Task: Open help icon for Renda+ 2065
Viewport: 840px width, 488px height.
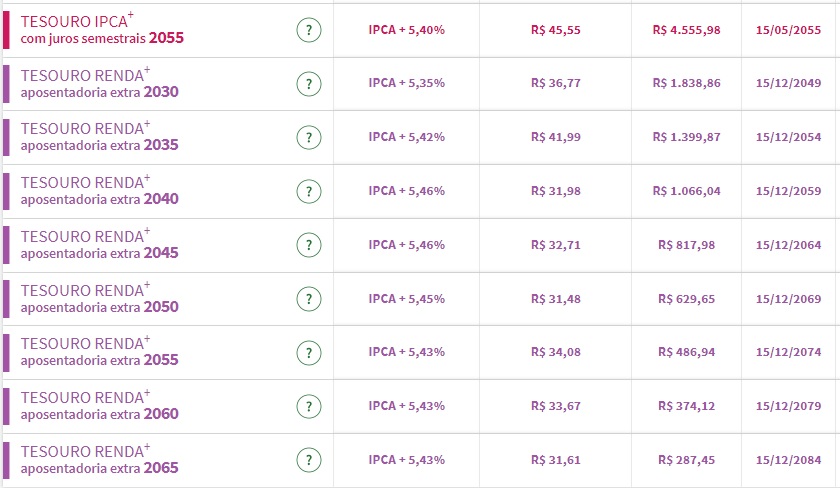Action: pos(309,460)
